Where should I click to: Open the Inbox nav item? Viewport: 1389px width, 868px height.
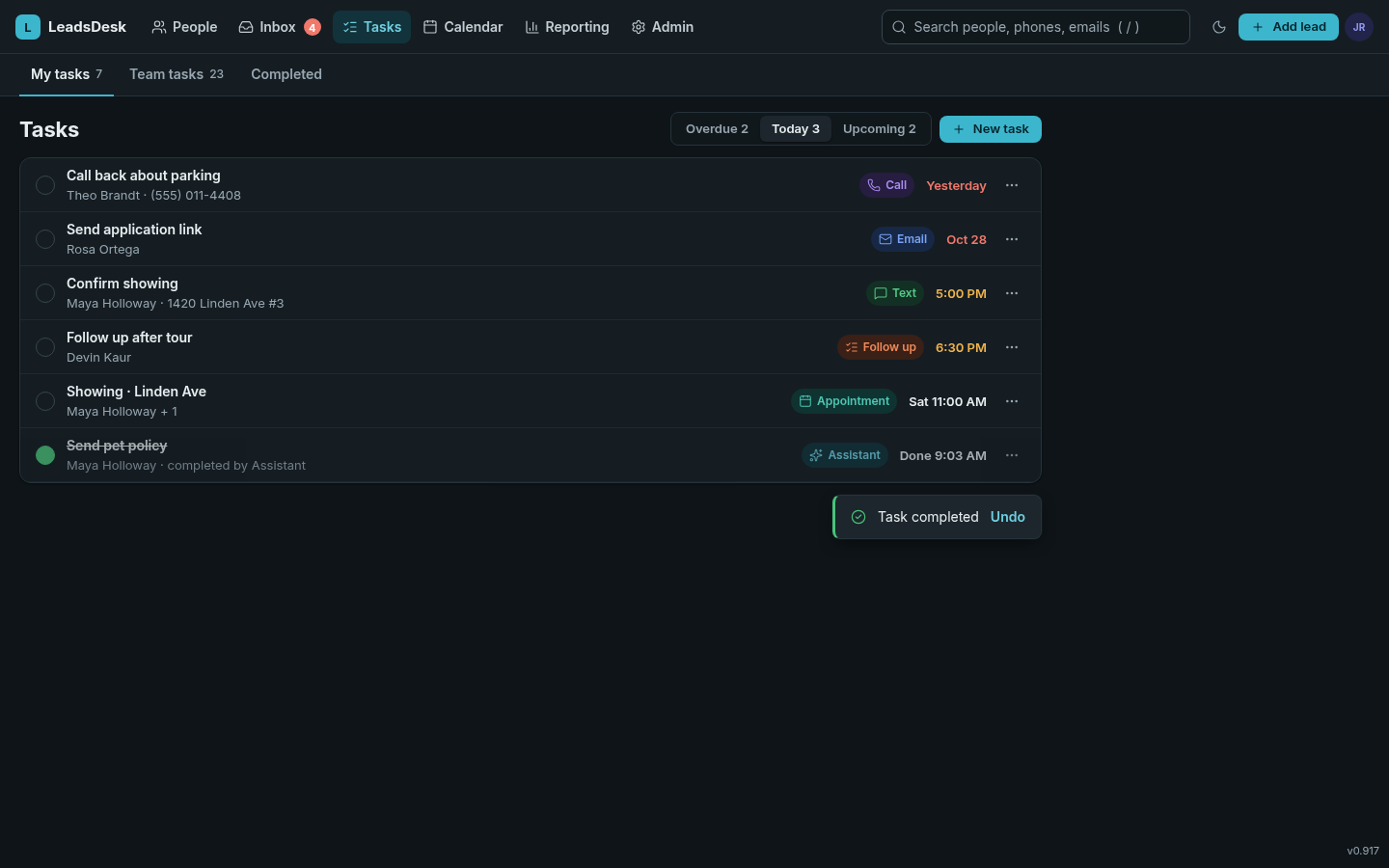[x=279, y=27]
